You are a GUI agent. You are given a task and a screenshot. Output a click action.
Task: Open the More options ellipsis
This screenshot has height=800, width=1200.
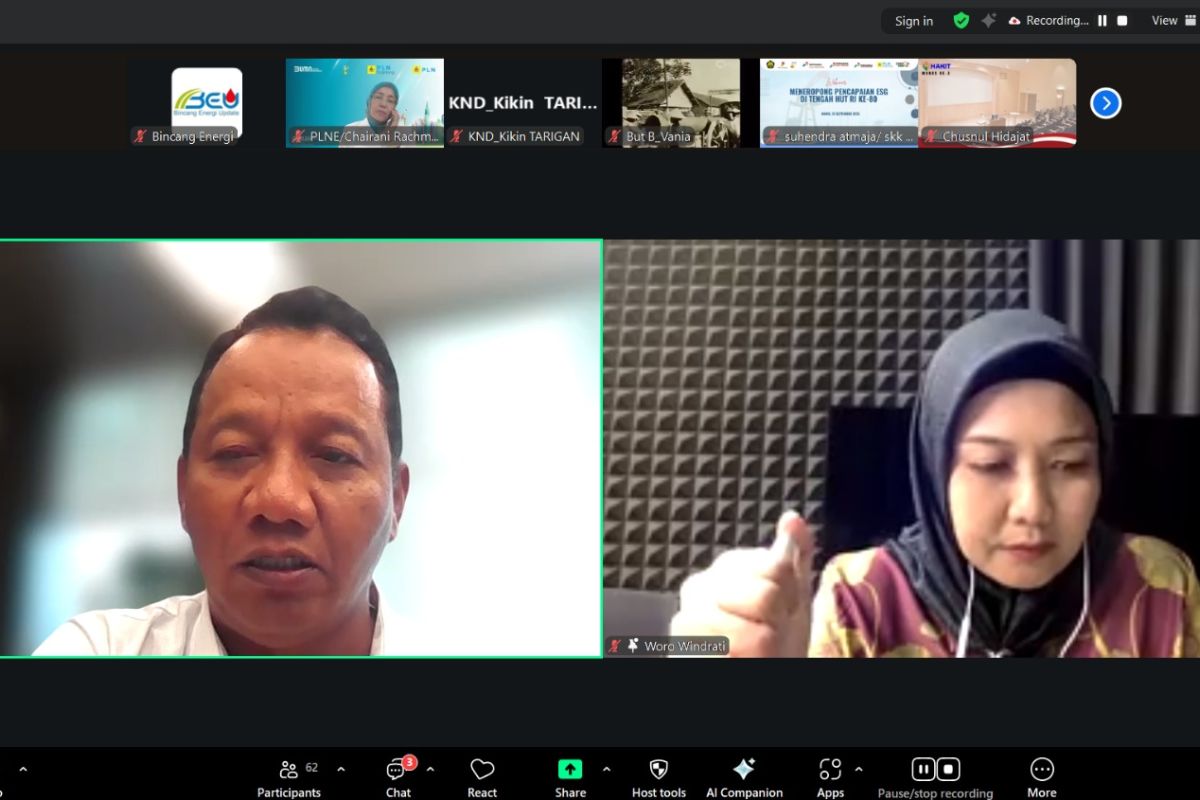point(1041,777)
